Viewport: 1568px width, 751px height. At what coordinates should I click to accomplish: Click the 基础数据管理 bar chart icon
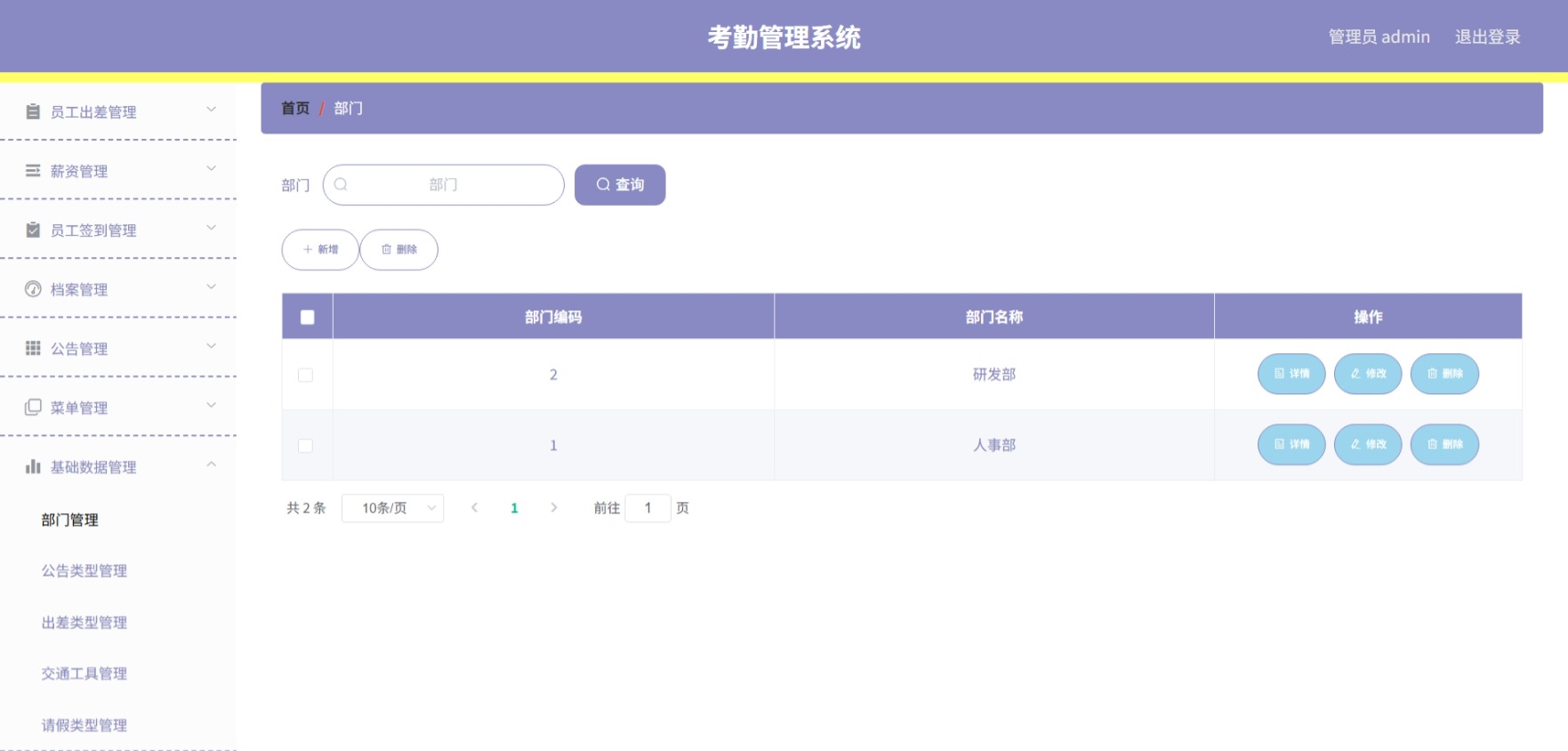pos(33,466)
